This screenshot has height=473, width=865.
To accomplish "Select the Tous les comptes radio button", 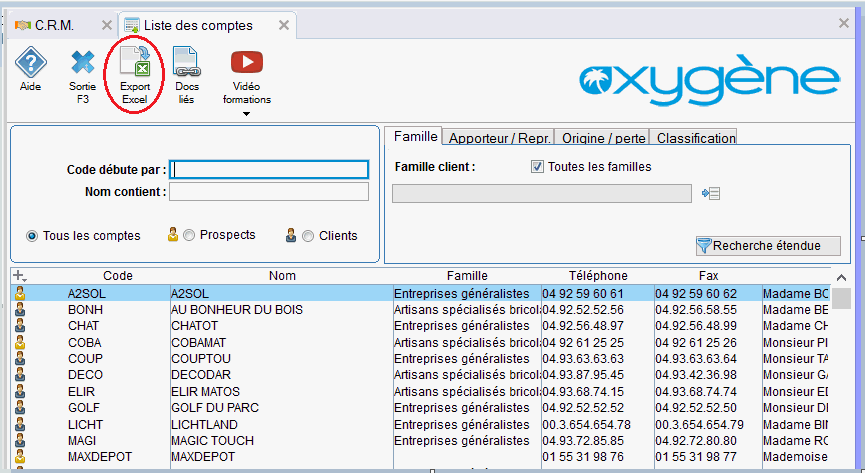I will pos(32,236).
